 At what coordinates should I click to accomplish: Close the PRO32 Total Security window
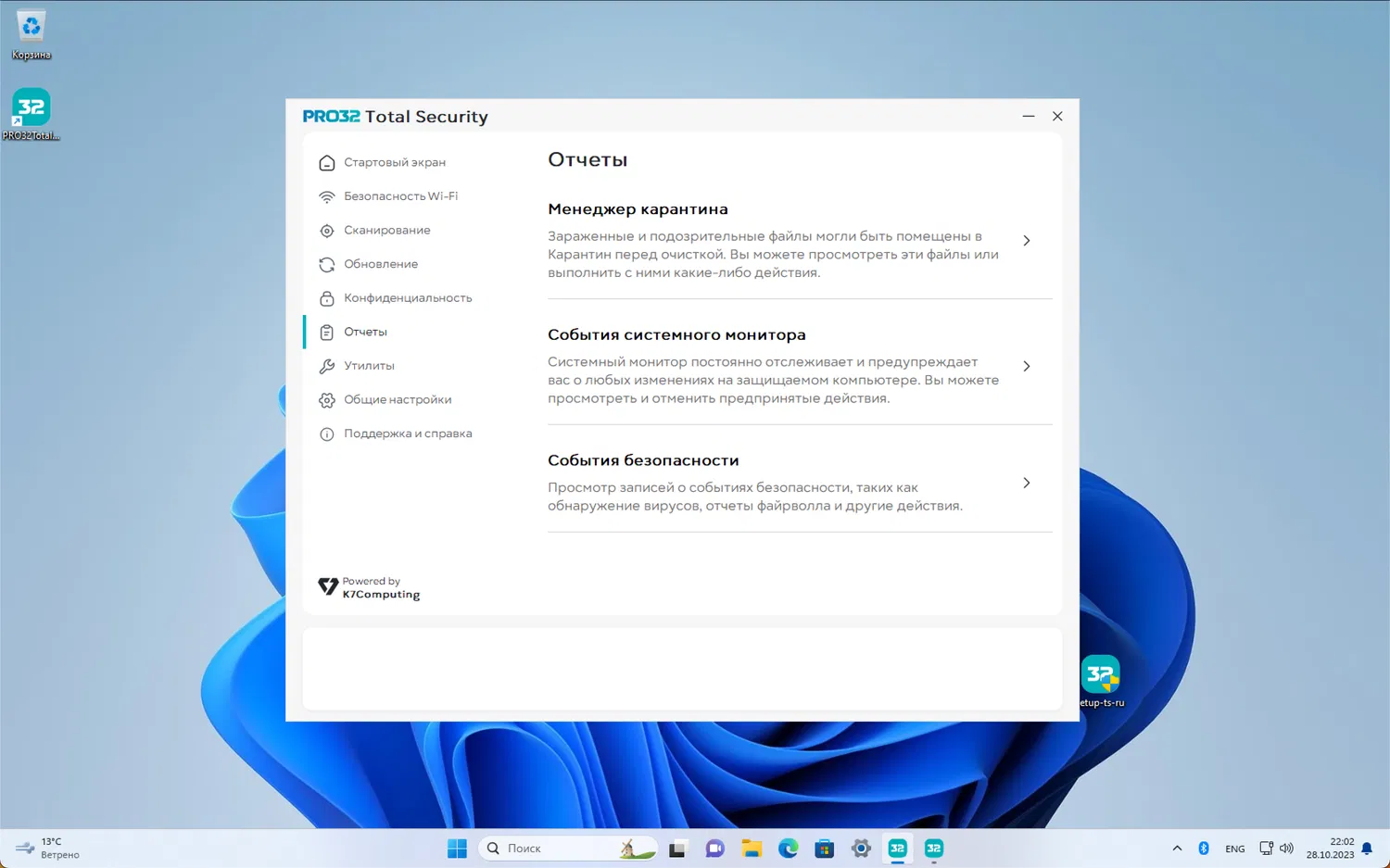pyautogui.click(x=1057, y=117)
